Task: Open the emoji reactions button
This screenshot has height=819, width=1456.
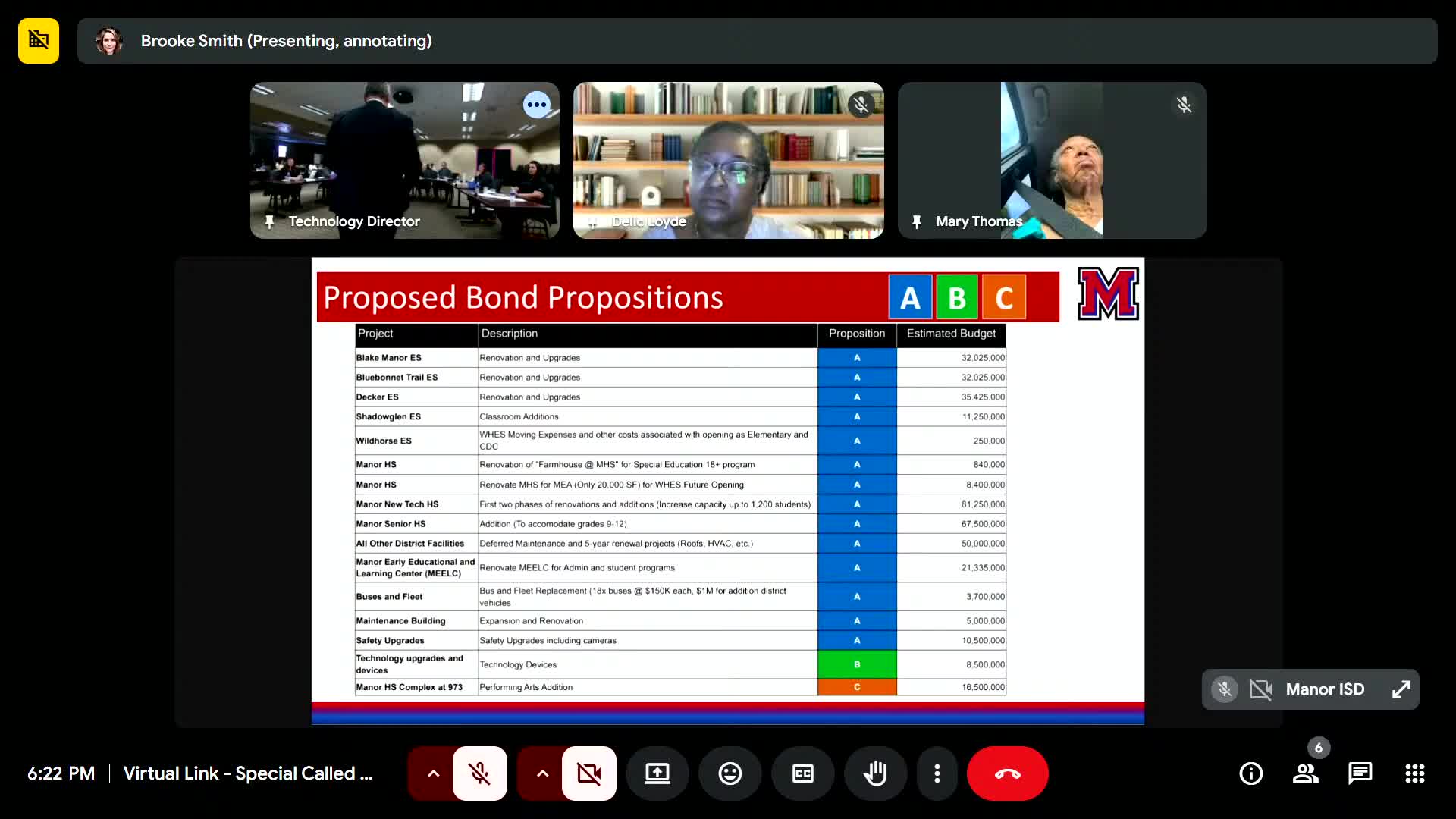Action: (x=730, y=773)
